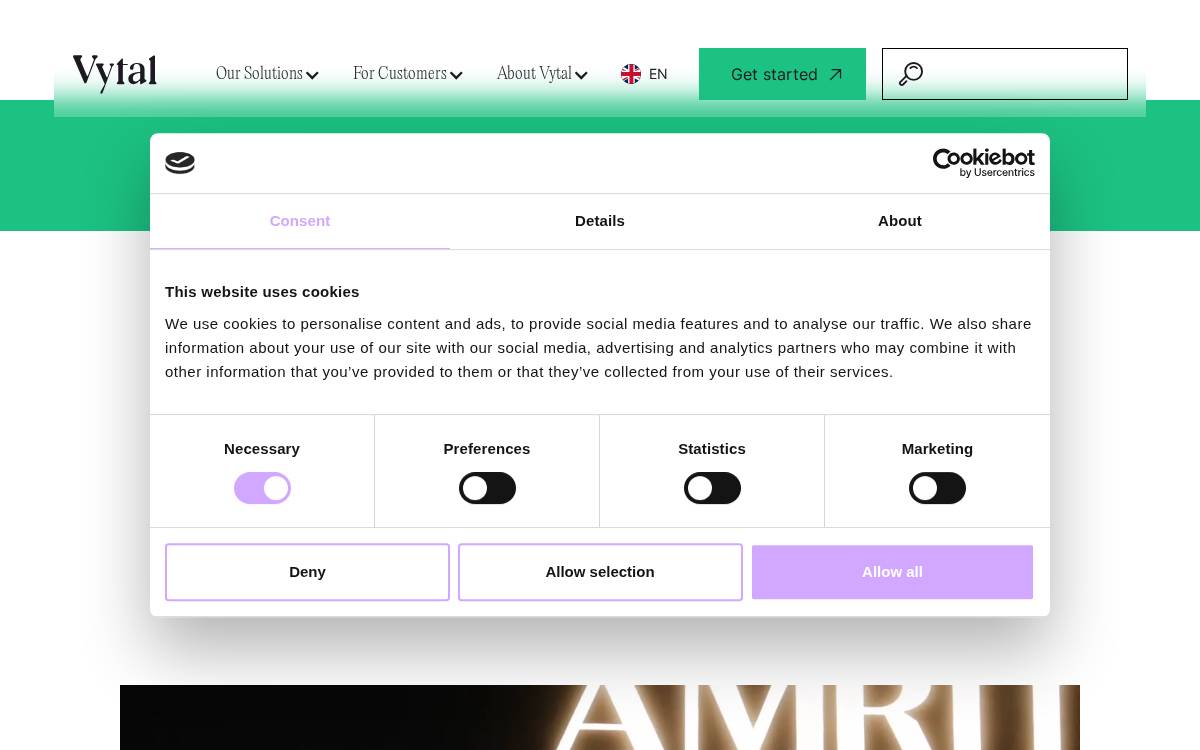
Task: Click the arrow icon in Get started
Action: [x=836, y=74]
